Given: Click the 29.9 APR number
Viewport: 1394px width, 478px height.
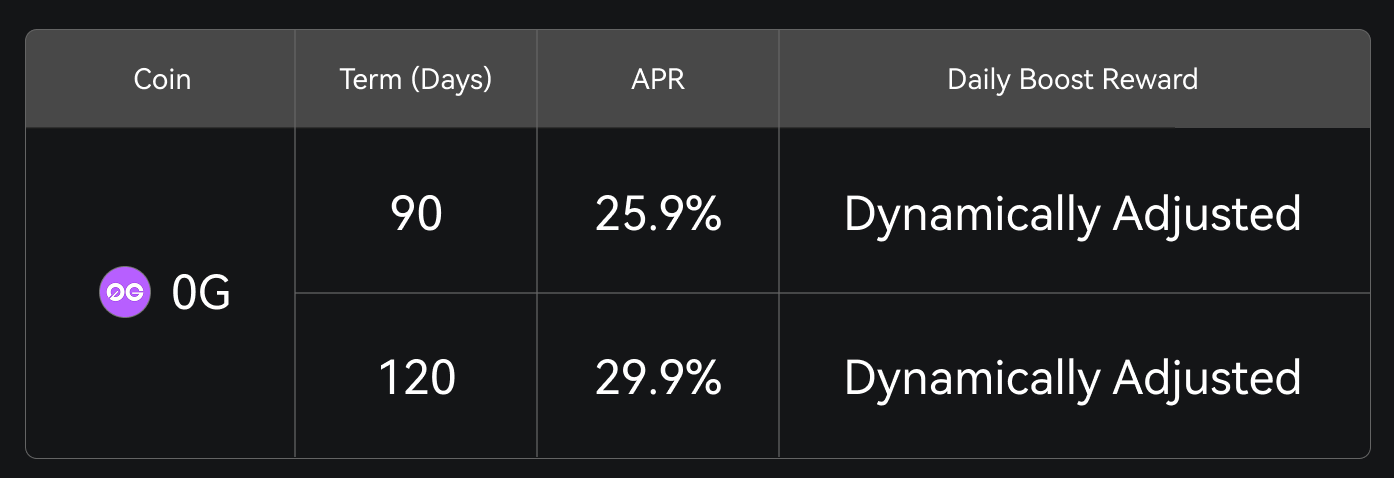Looking at the screenshot, I should coord(641,378).
